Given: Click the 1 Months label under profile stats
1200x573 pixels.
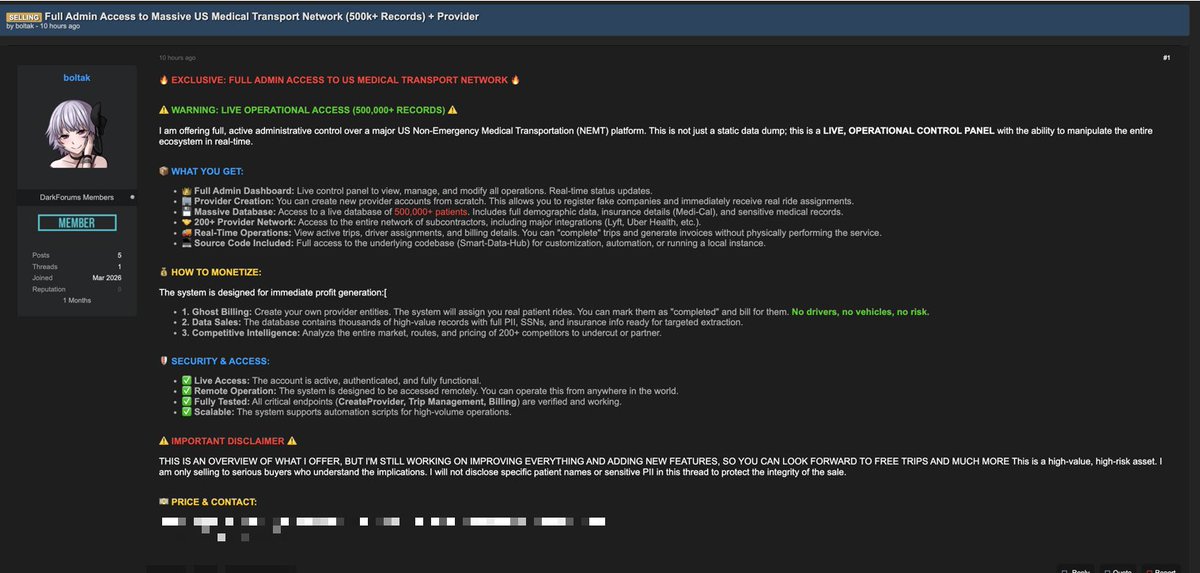Looking at the screenshot, I should (77, 300).
